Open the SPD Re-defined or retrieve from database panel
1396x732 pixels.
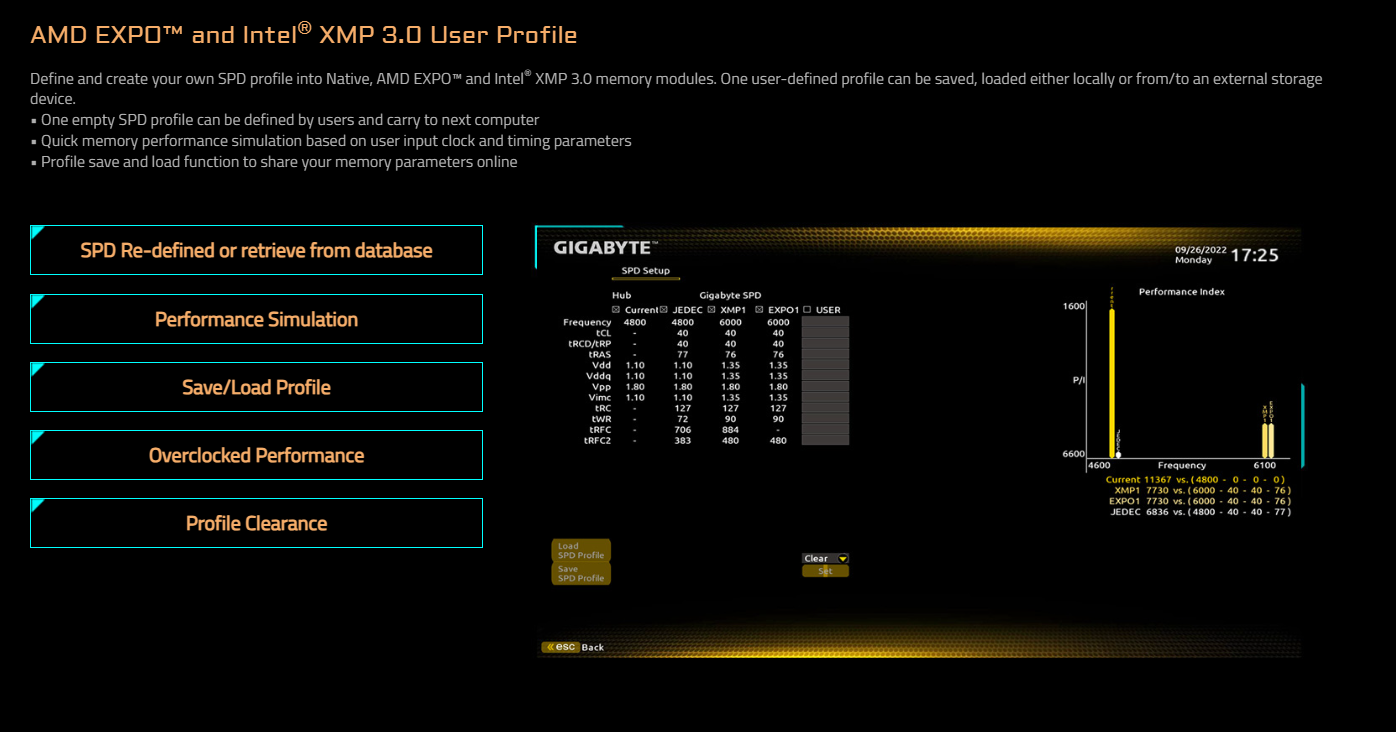[x=256, y=250]
